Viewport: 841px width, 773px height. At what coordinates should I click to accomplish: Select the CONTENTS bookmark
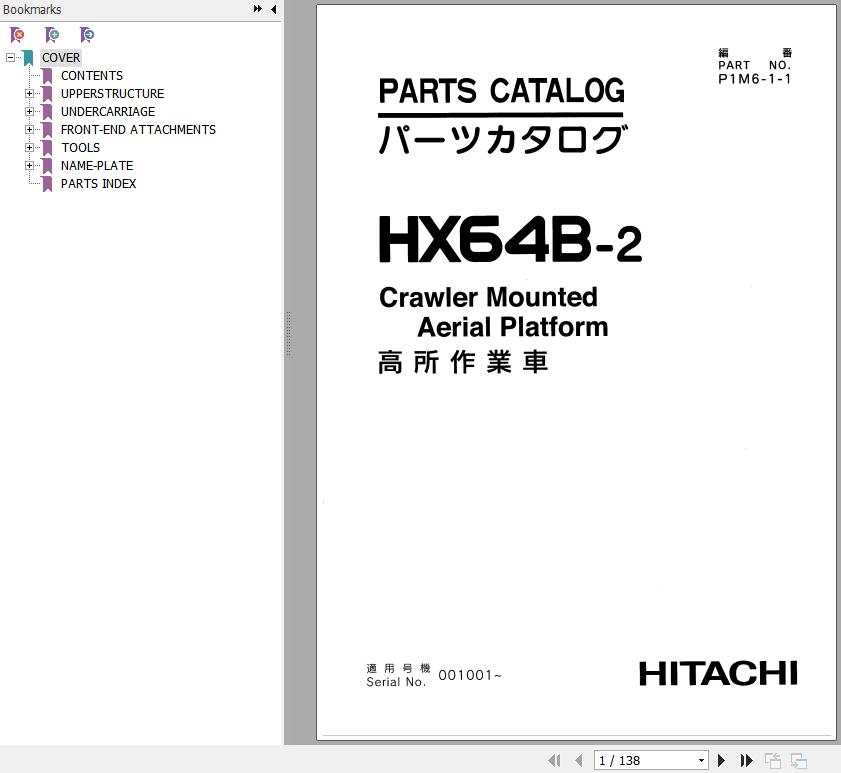click(x=91, y=76)
